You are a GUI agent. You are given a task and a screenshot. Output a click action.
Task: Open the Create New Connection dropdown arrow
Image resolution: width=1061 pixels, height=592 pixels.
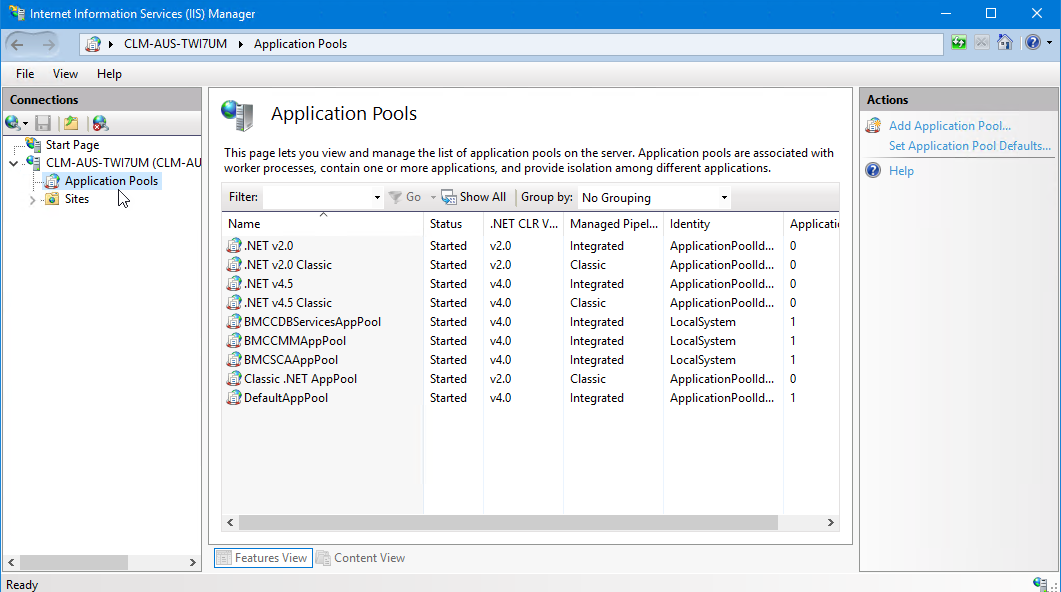pyautogui.click(x=26, y=124)
